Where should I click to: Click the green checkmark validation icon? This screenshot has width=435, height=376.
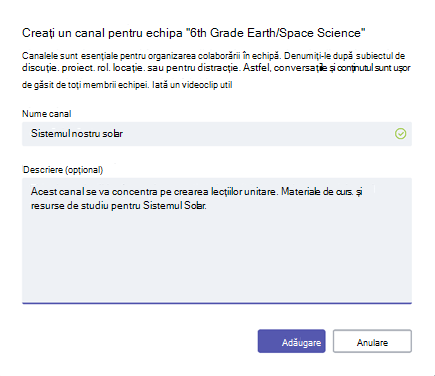tap(400, 134)
